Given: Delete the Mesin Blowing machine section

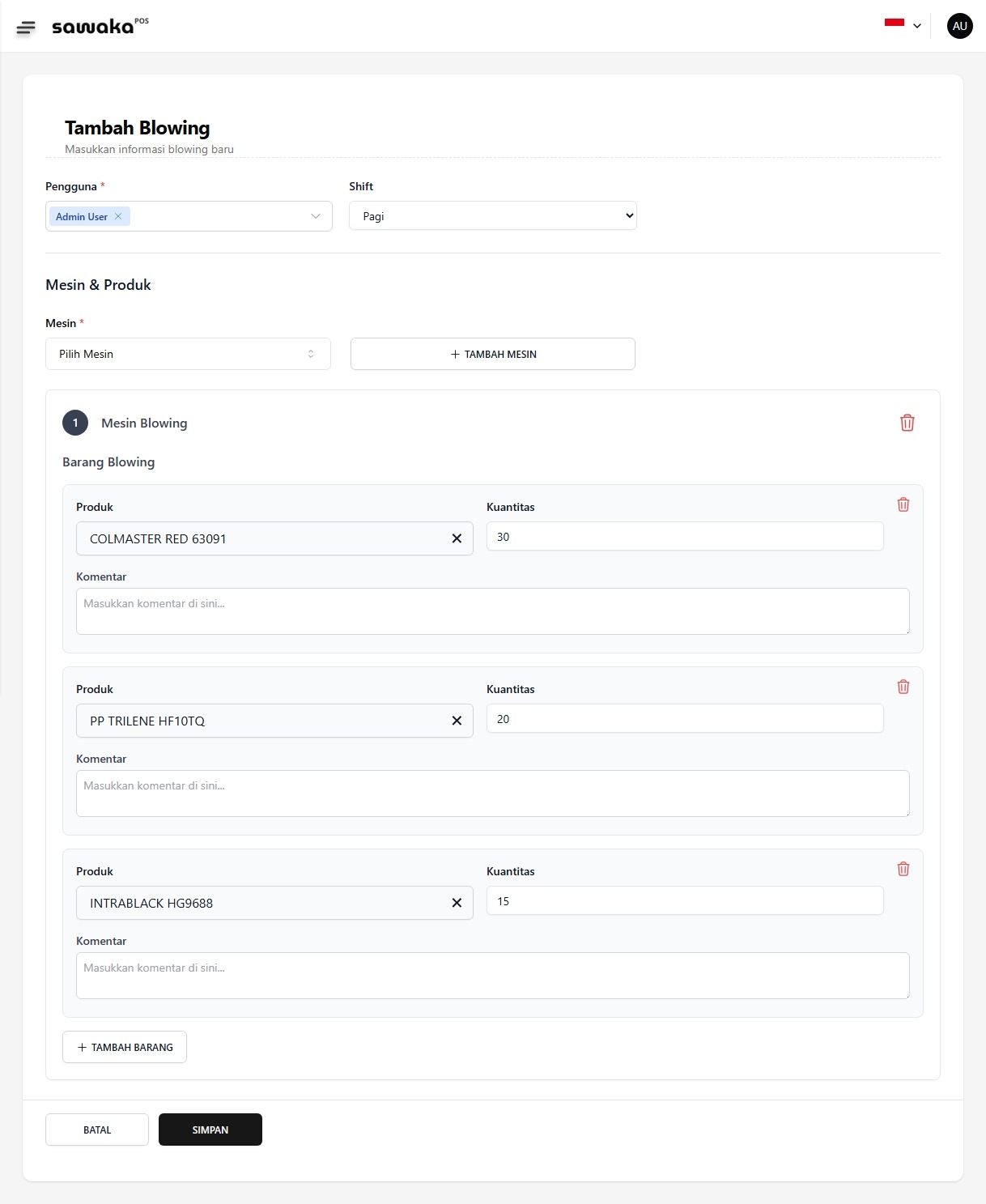Looking at the screenshot, I should (907, 423).
